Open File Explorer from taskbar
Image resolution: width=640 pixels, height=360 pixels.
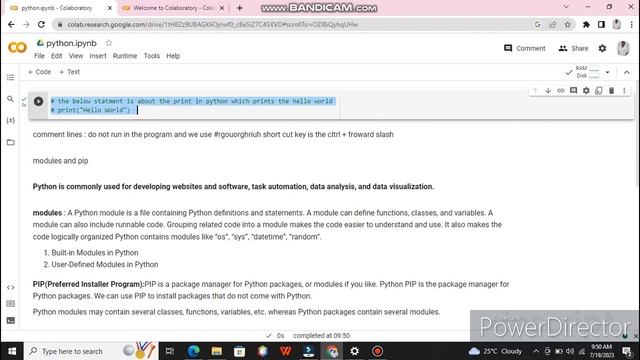coord(216,351)
